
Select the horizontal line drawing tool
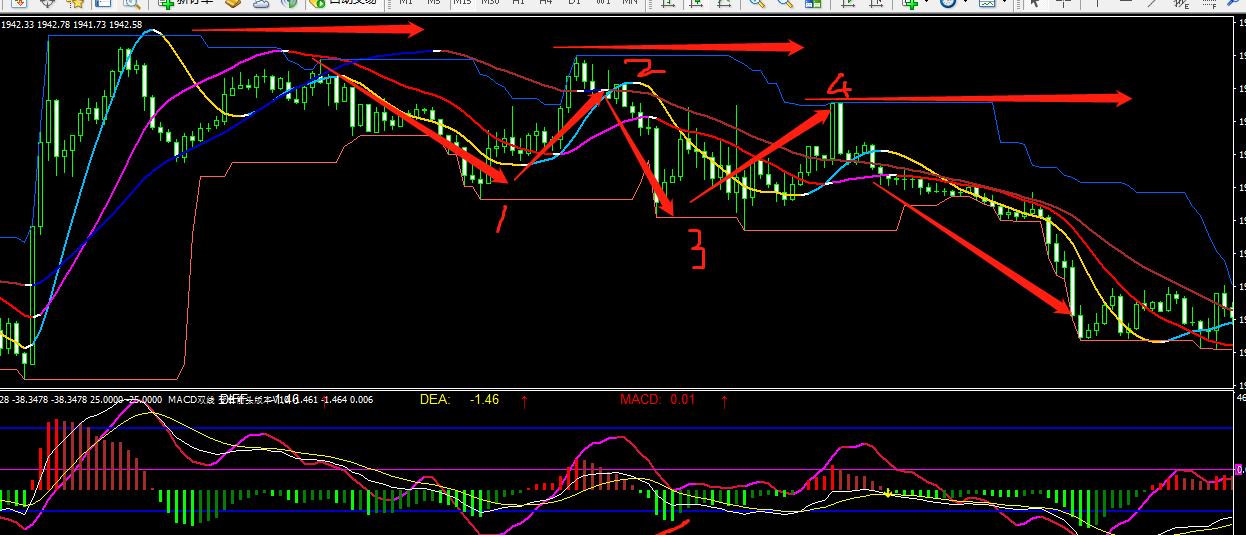(1125, 3)
